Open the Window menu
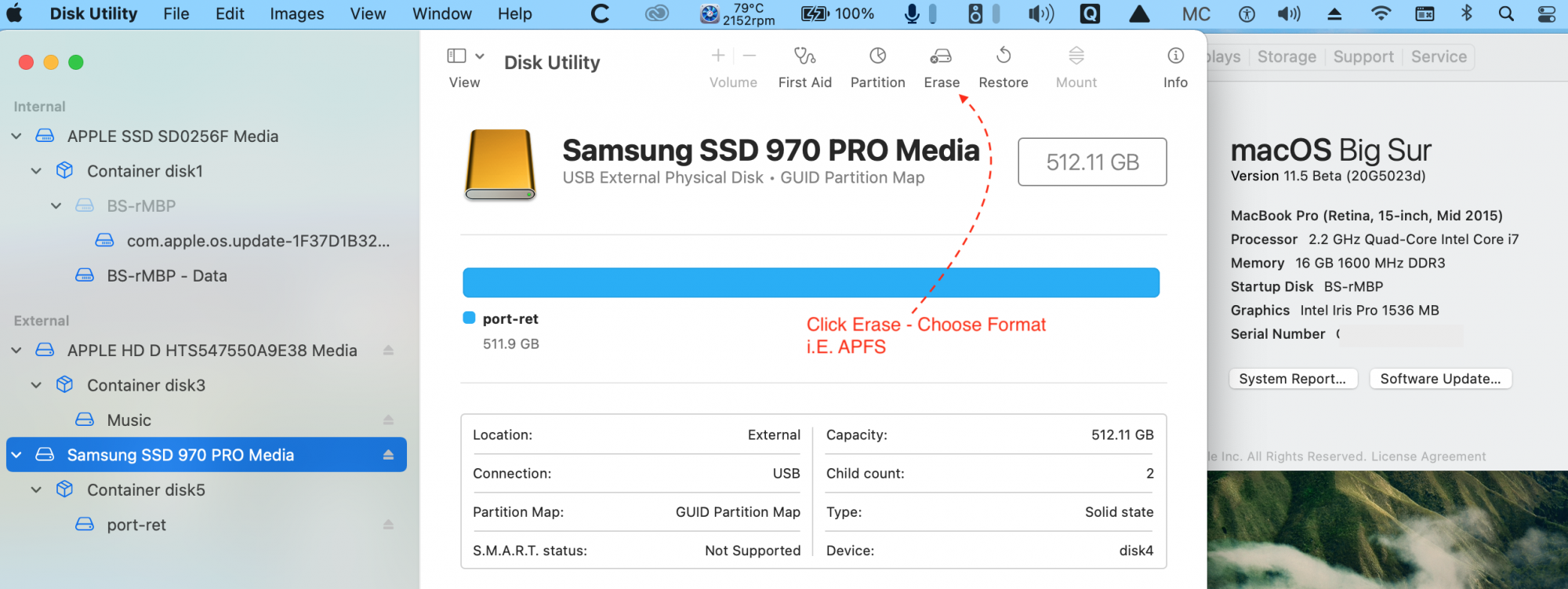Screen dimensions: 1568x589 [442, 13]
